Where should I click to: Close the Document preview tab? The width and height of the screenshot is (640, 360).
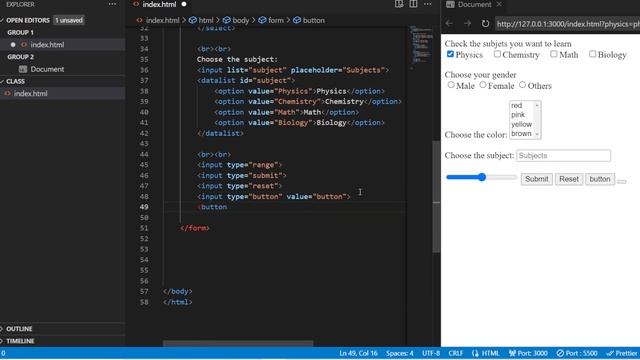point(499,4)
